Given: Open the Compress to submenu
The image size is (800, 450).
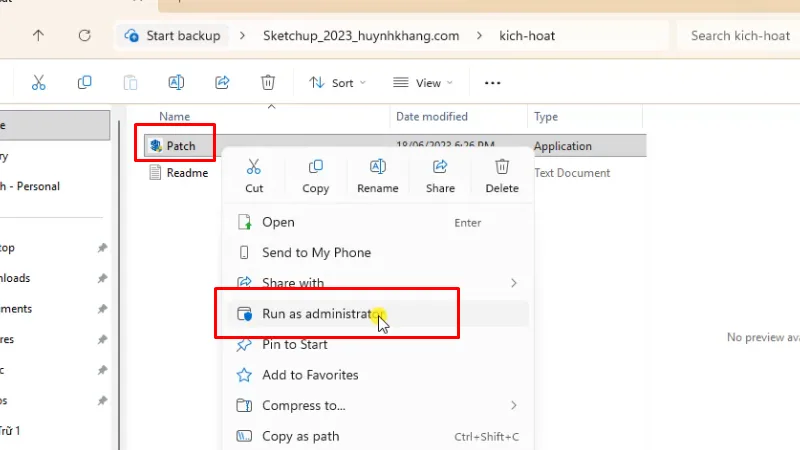Looking at the screenshot, I should point(378,406).
